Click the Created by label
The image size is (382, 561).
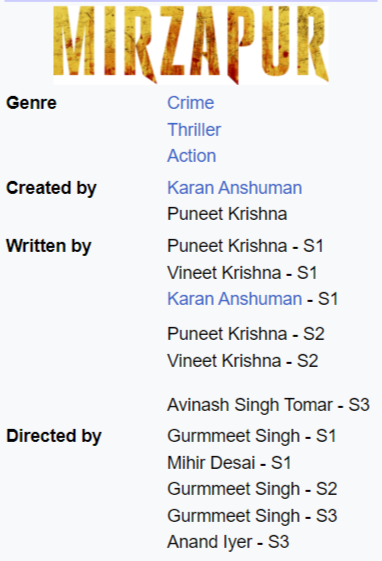(51, 188)
